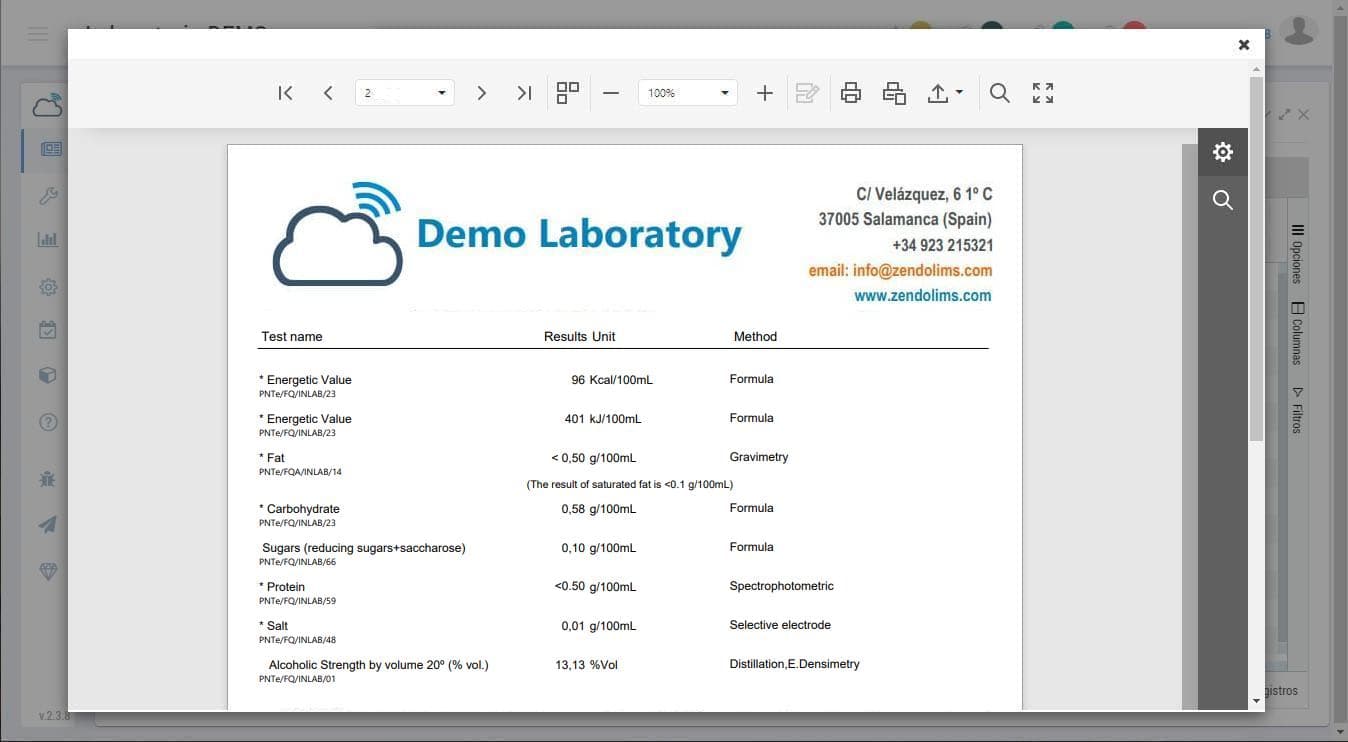Open the bar chart statistics sidebar item
This screenshot has width=1348, height=742.
(x=48, y=240)
